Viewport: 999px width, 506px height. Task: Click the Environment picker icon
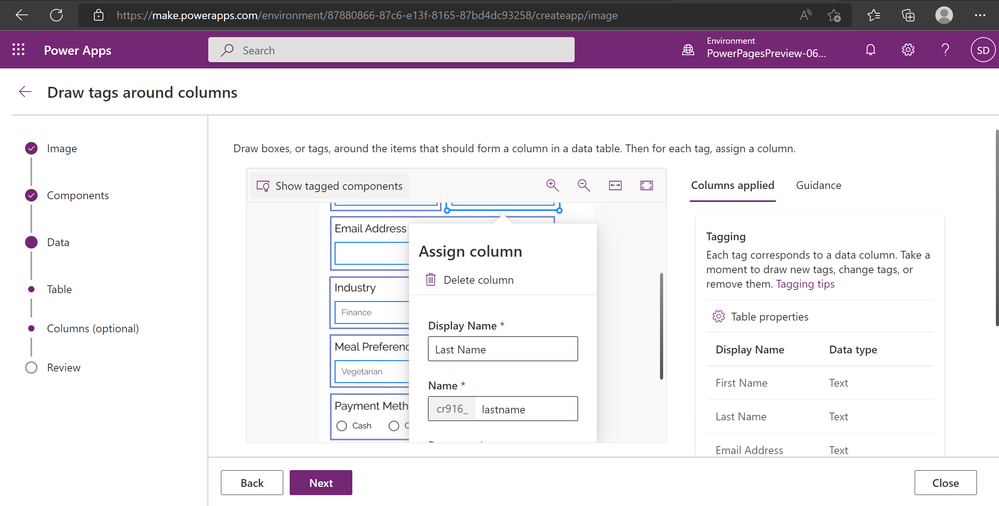tap(688, 50)
